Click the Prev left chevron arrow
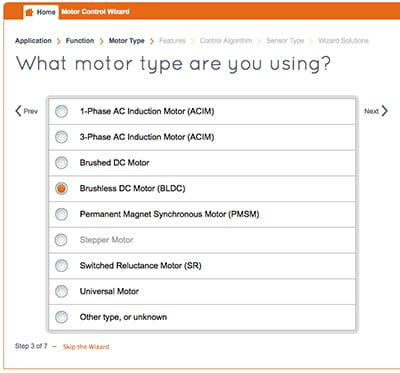Screen dimensions: 400x373 point(18,111)
